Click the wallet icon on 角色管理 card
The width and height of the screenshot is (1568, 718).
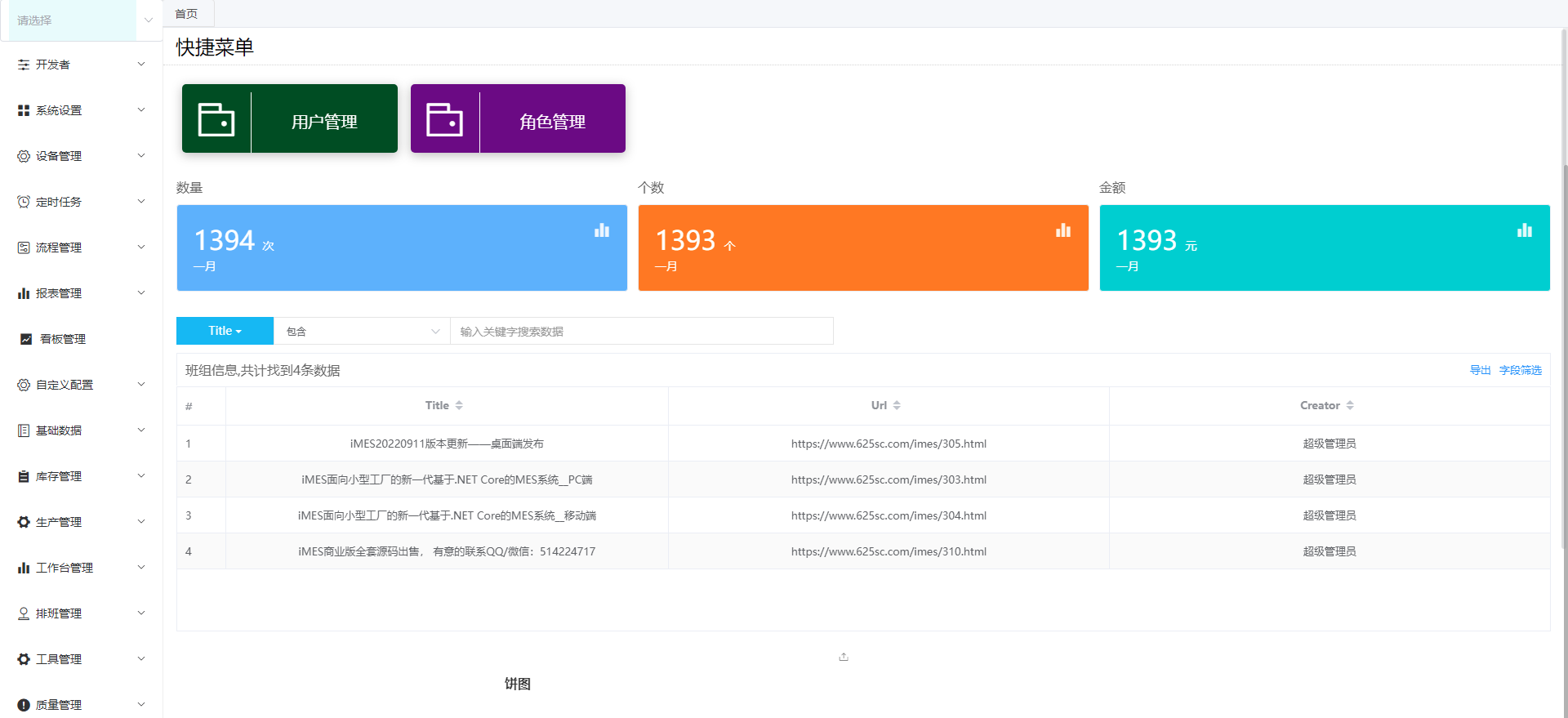[x=445, y=119]
